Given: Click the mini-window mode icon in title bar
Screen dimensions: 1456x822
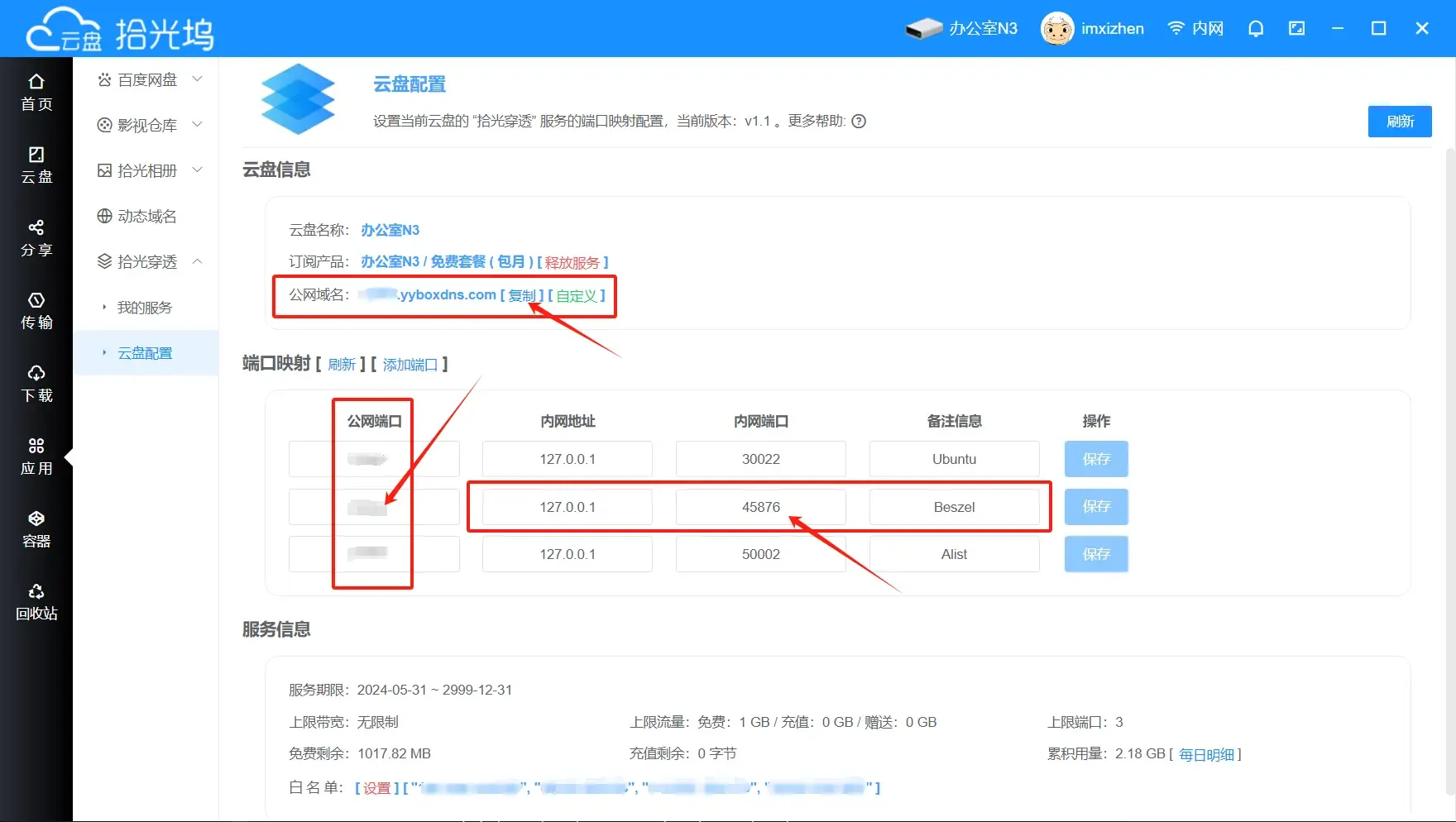Looking at the screenshot, I should [x=1297, y=28].
